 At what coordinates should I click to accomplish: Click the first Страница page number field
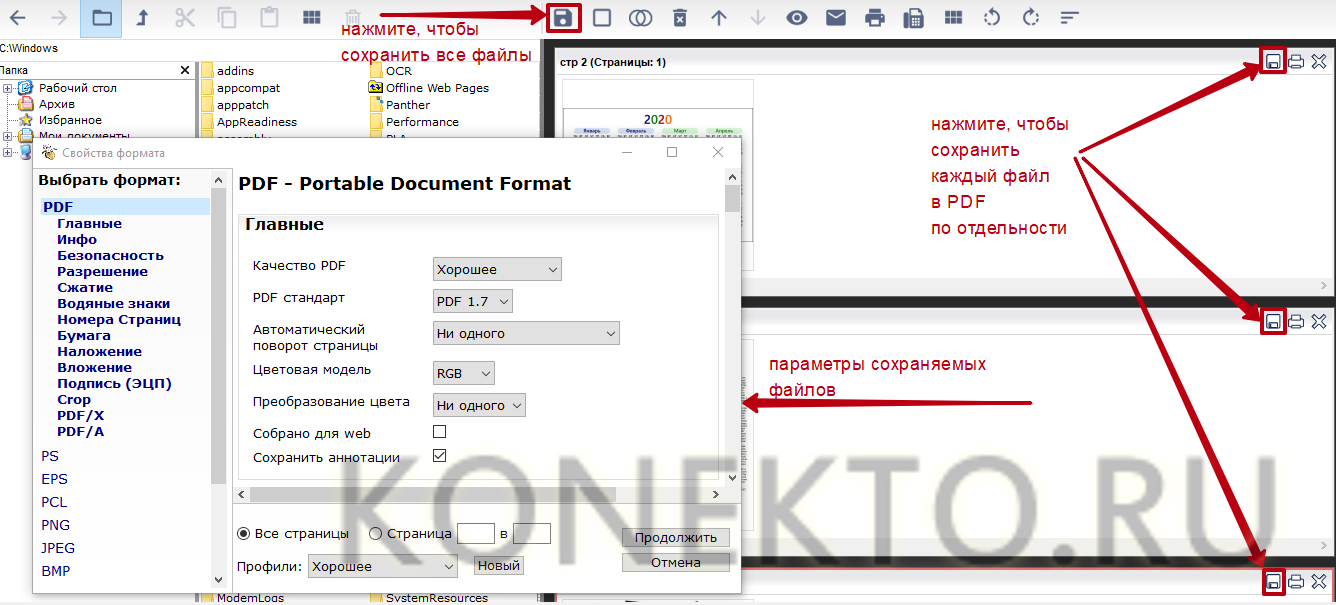coord(476,534)
